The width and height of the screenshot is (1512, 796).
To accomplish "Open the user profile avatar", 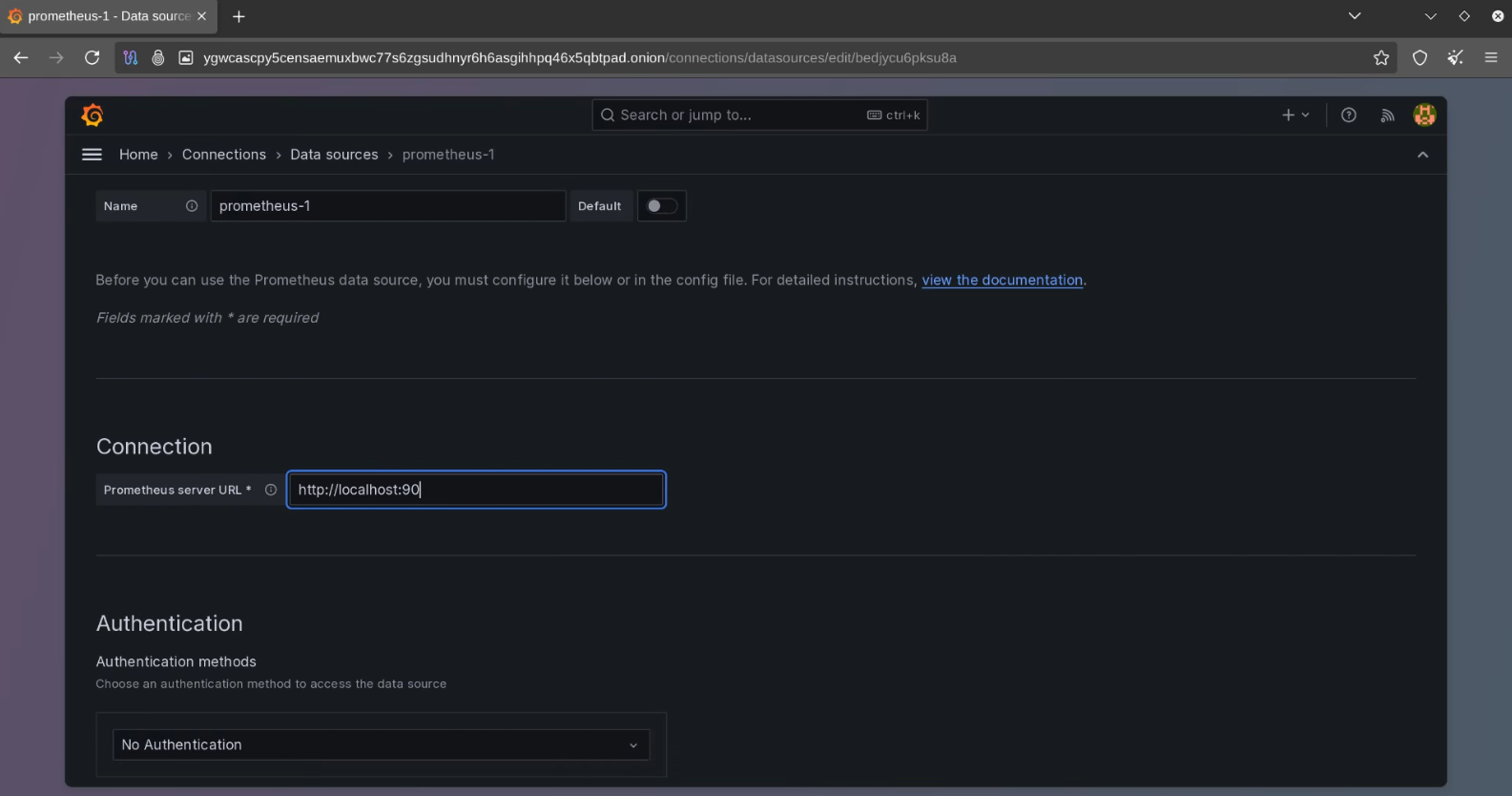I will 1424,115.
